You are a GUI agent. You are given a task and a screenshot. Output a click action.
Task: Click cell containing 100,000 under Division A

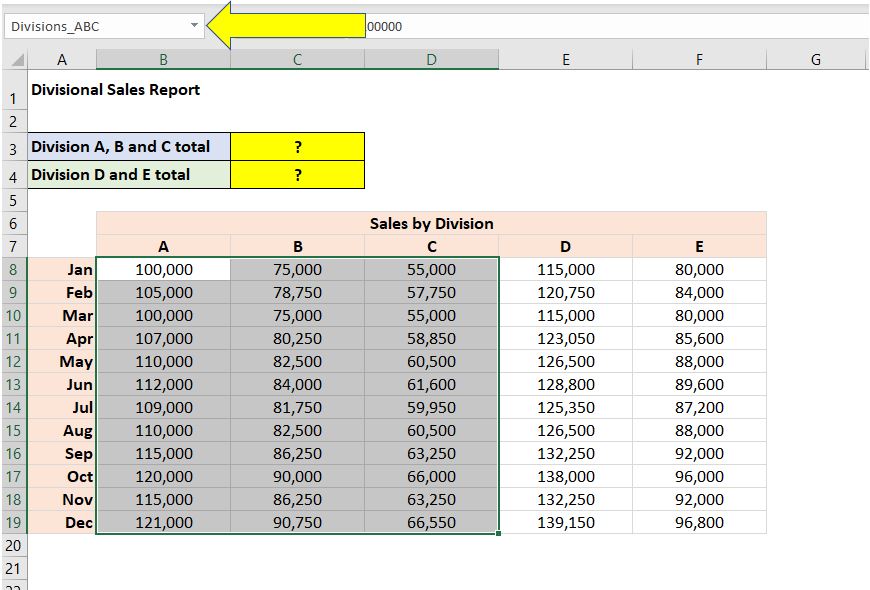(x=164, y=269)
